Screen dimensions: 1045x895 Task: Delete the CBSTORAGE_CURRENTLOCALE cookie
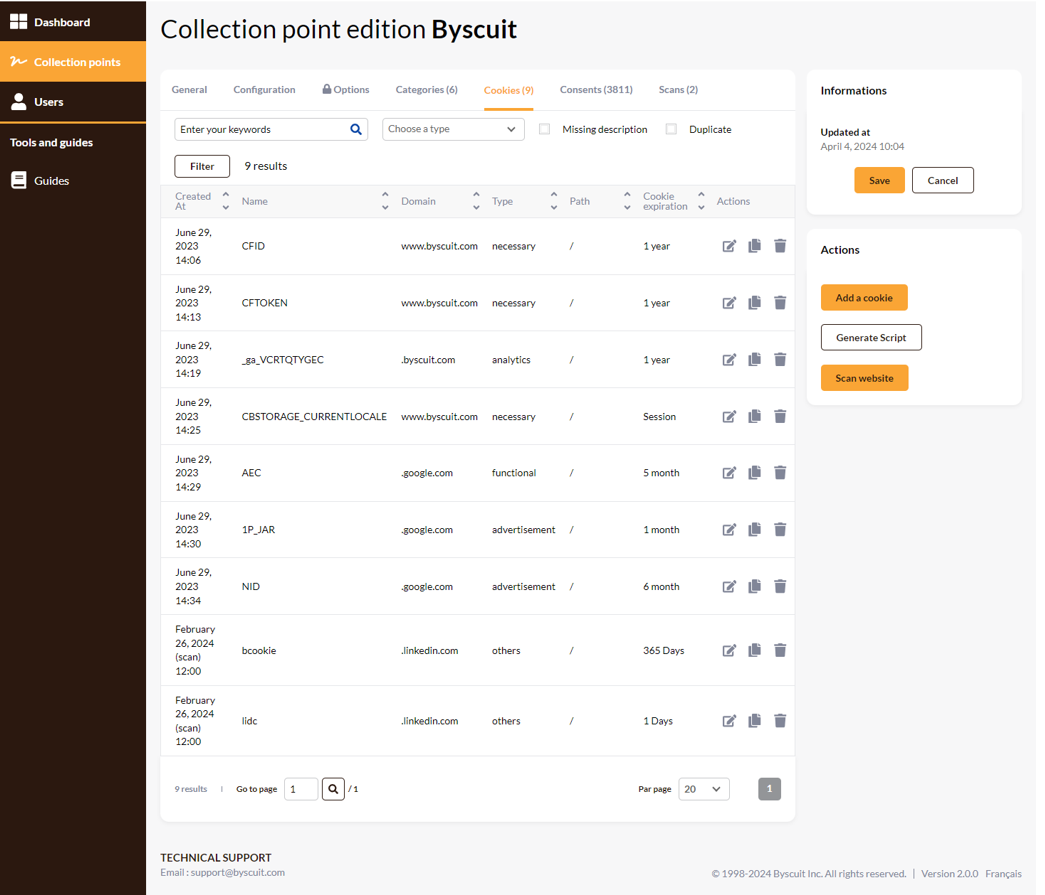pos(780,417)
